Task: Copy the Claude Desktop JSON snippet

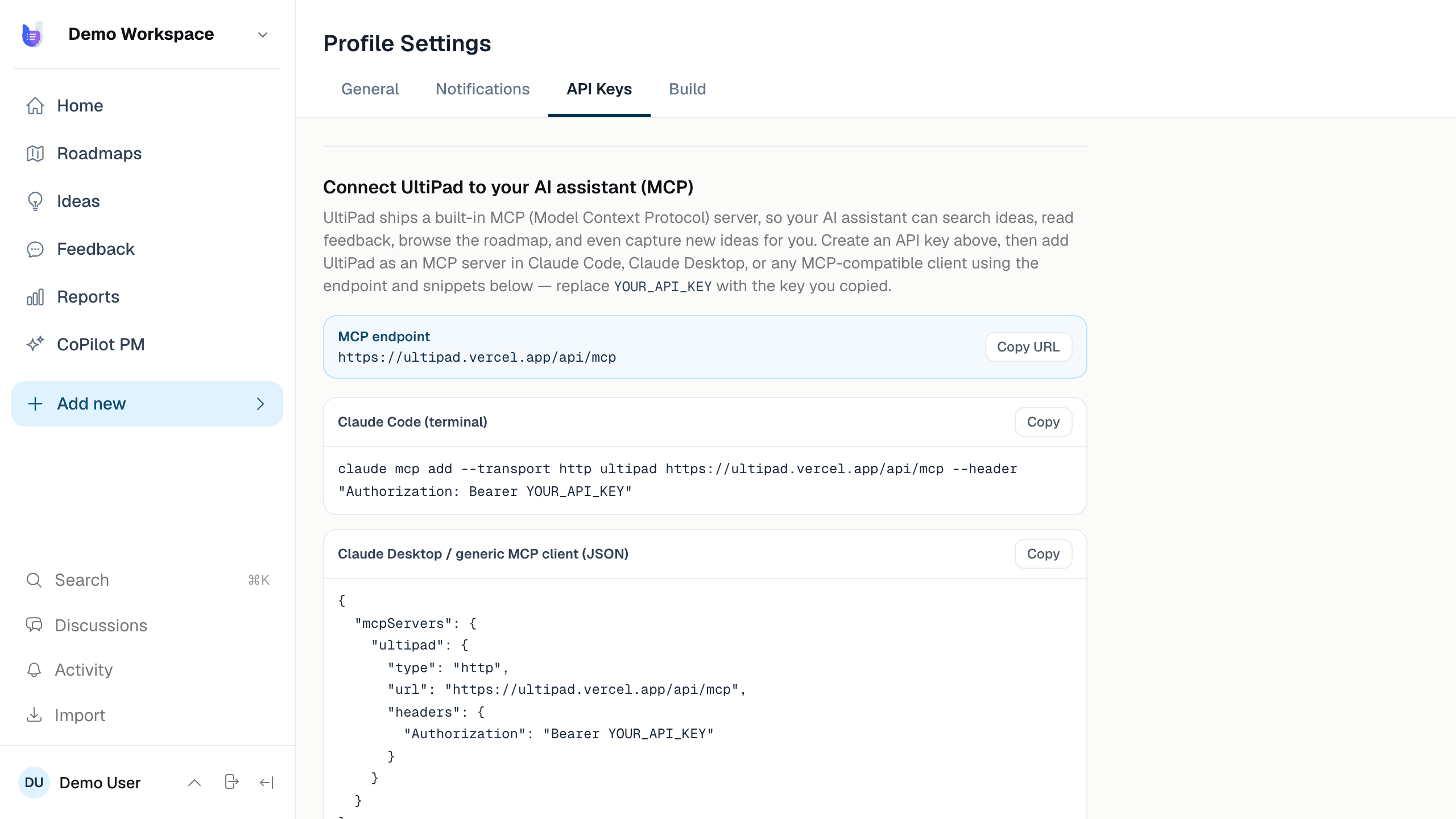Action: click(x=1043, y=554)
